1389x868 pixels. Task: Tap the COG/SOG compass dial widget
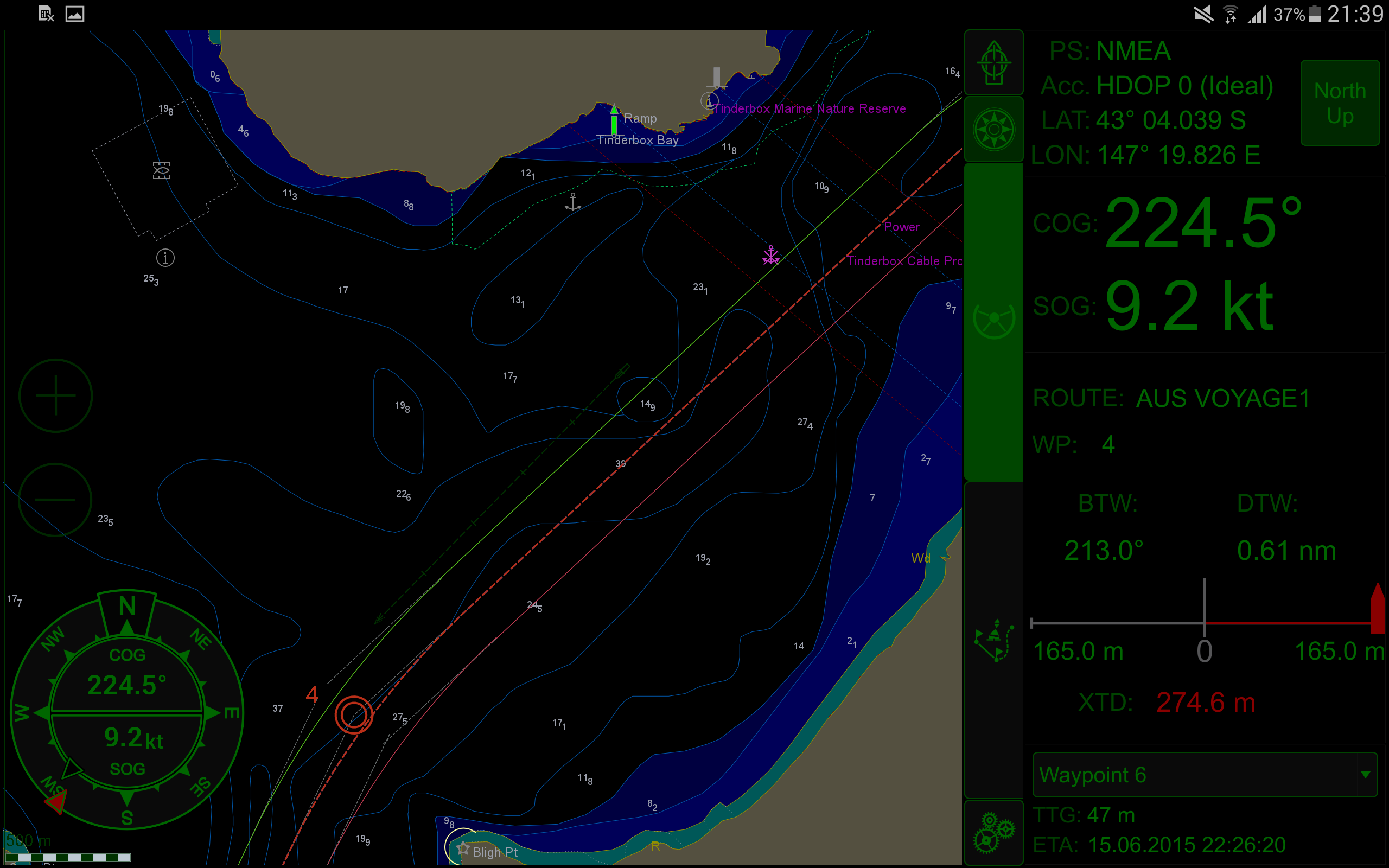pos(127,712)
